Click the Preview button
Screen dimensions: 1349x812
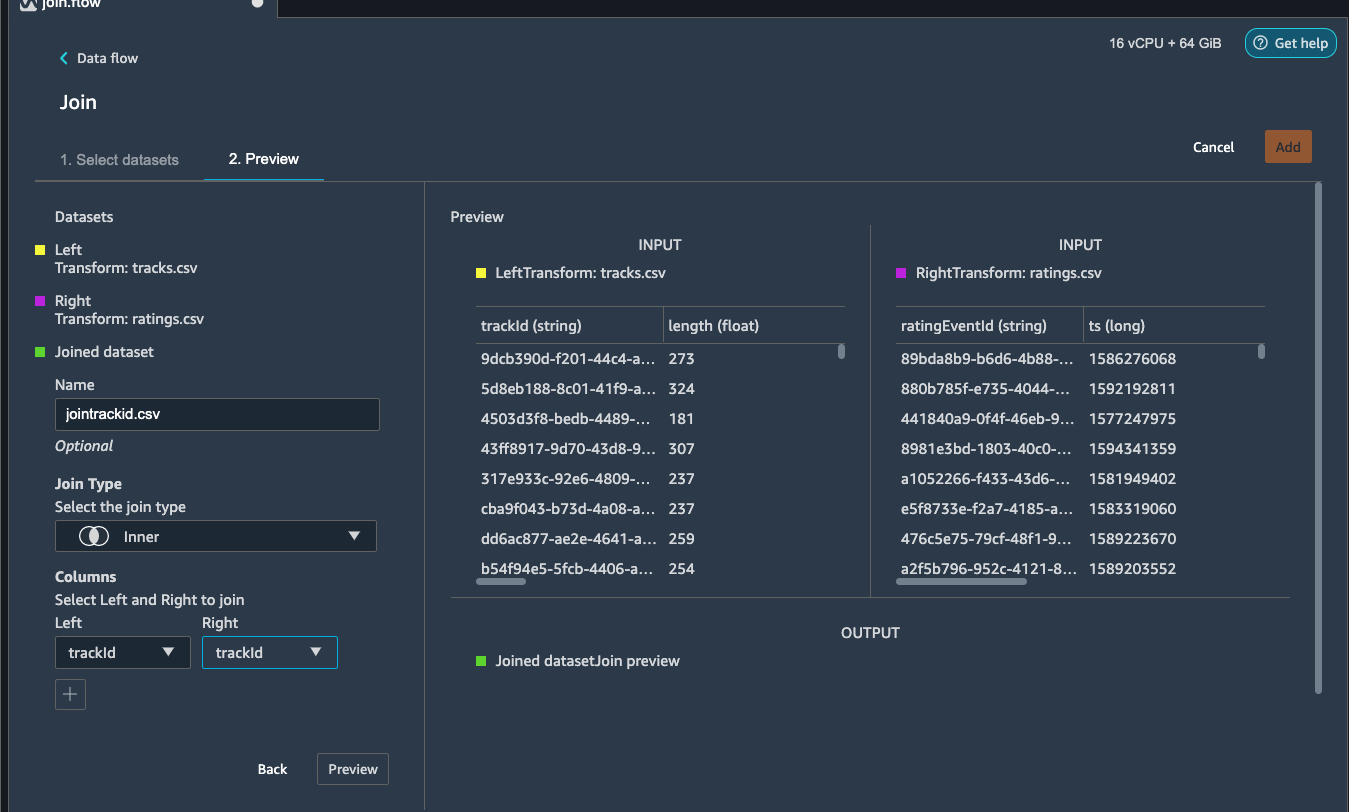tap(353, 769)
